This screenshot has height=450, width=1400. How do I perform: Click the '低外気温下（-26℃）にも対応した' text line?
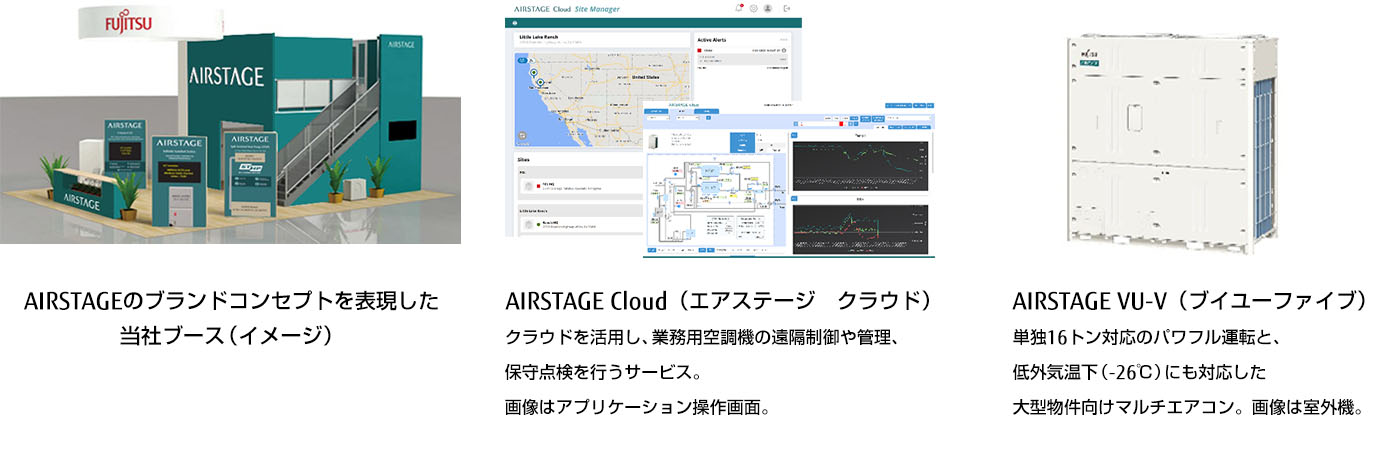point(1139,372)
